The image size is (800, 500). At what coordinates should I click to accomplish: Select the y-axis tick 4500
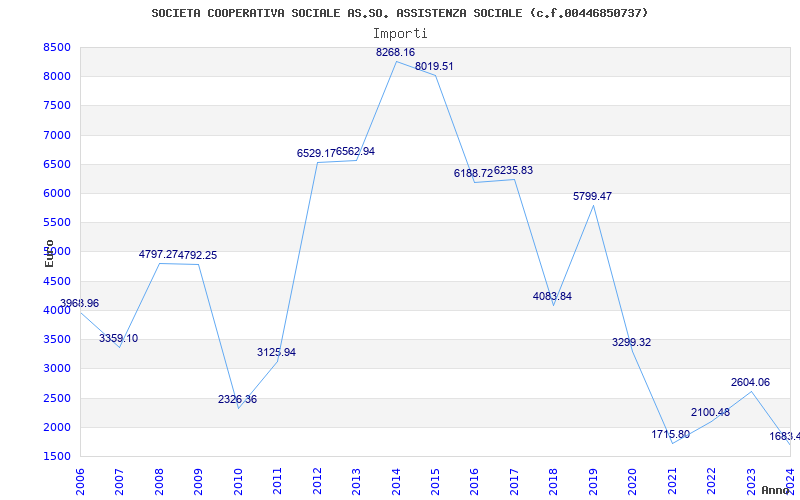(57, 281)
